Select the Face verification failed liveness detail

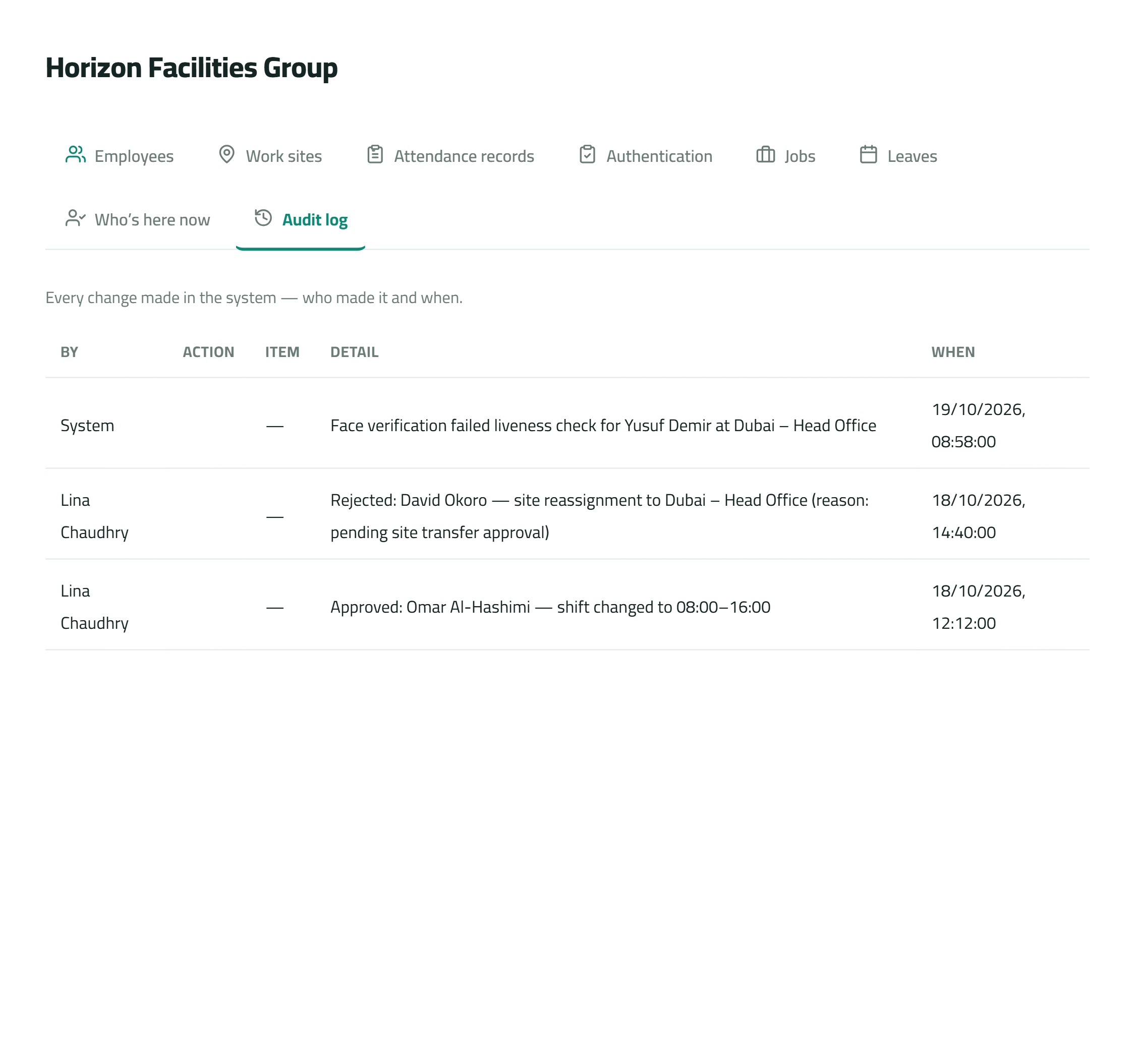[x=603, y=426]
